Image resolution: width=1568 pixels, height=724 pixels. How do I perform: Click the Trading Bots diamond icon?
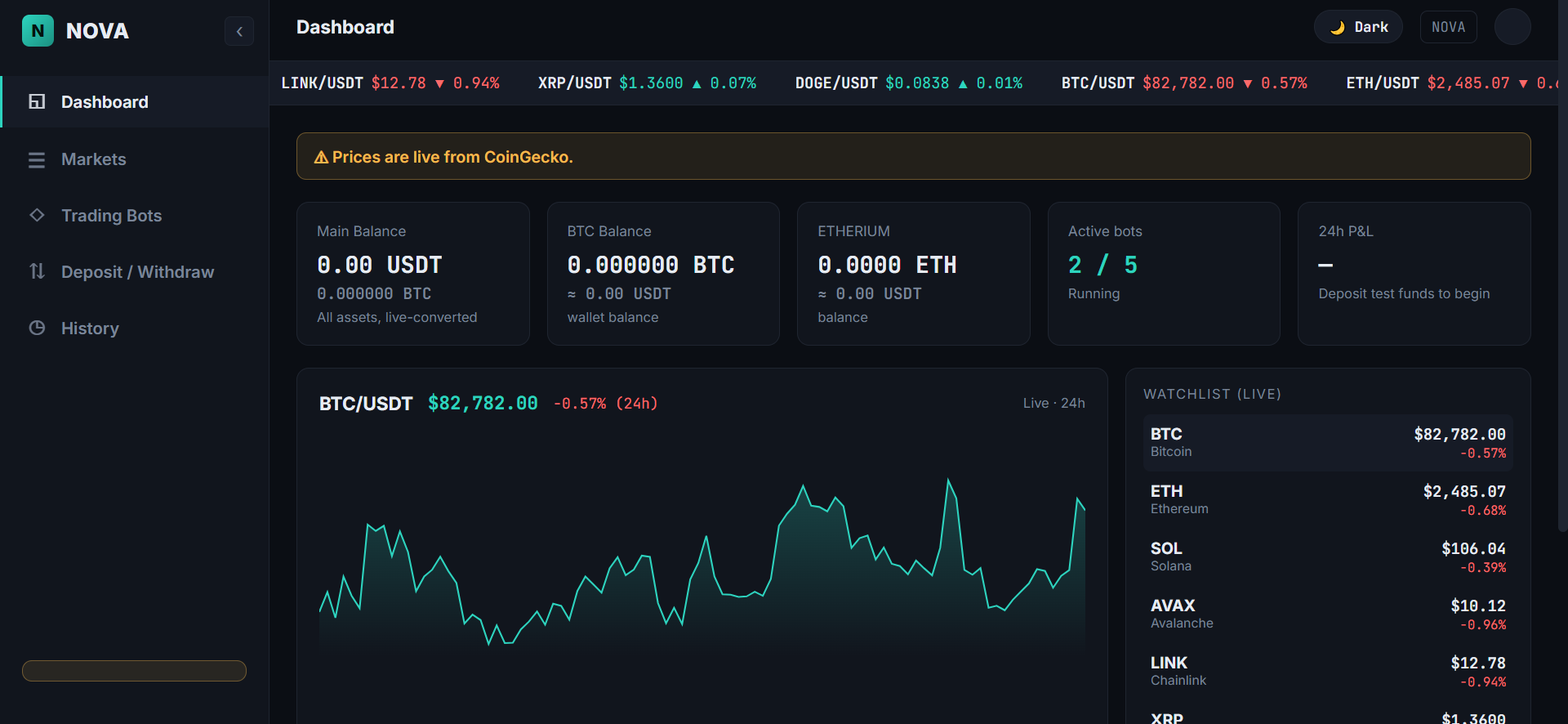(x=37, y=215)
